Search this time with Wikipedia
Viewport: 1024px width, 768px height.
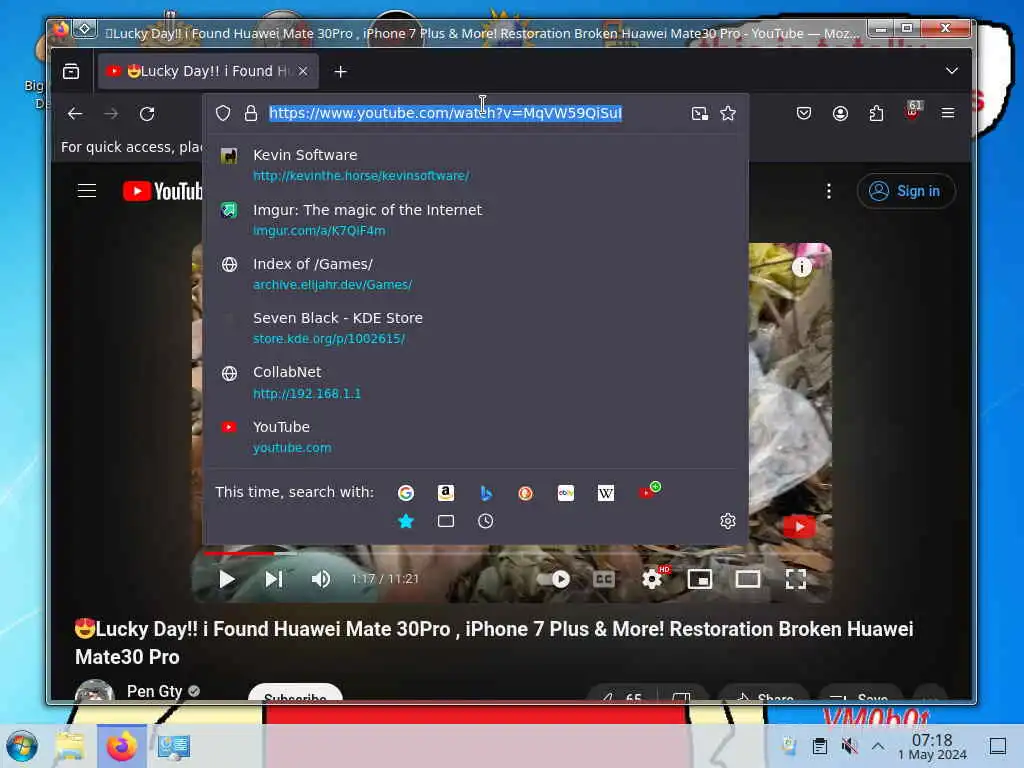pyautogui.click(x=605, y=493)
